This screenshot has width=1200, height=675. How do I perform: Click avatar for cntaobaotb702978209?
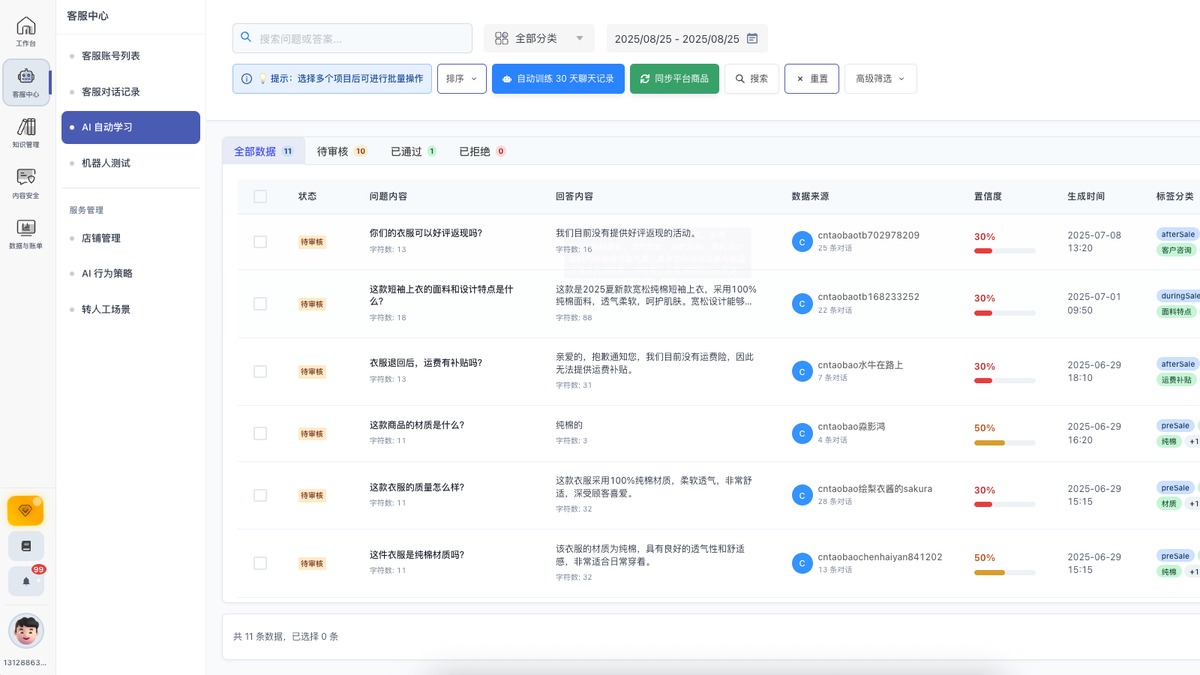click(x=802, y=241)
